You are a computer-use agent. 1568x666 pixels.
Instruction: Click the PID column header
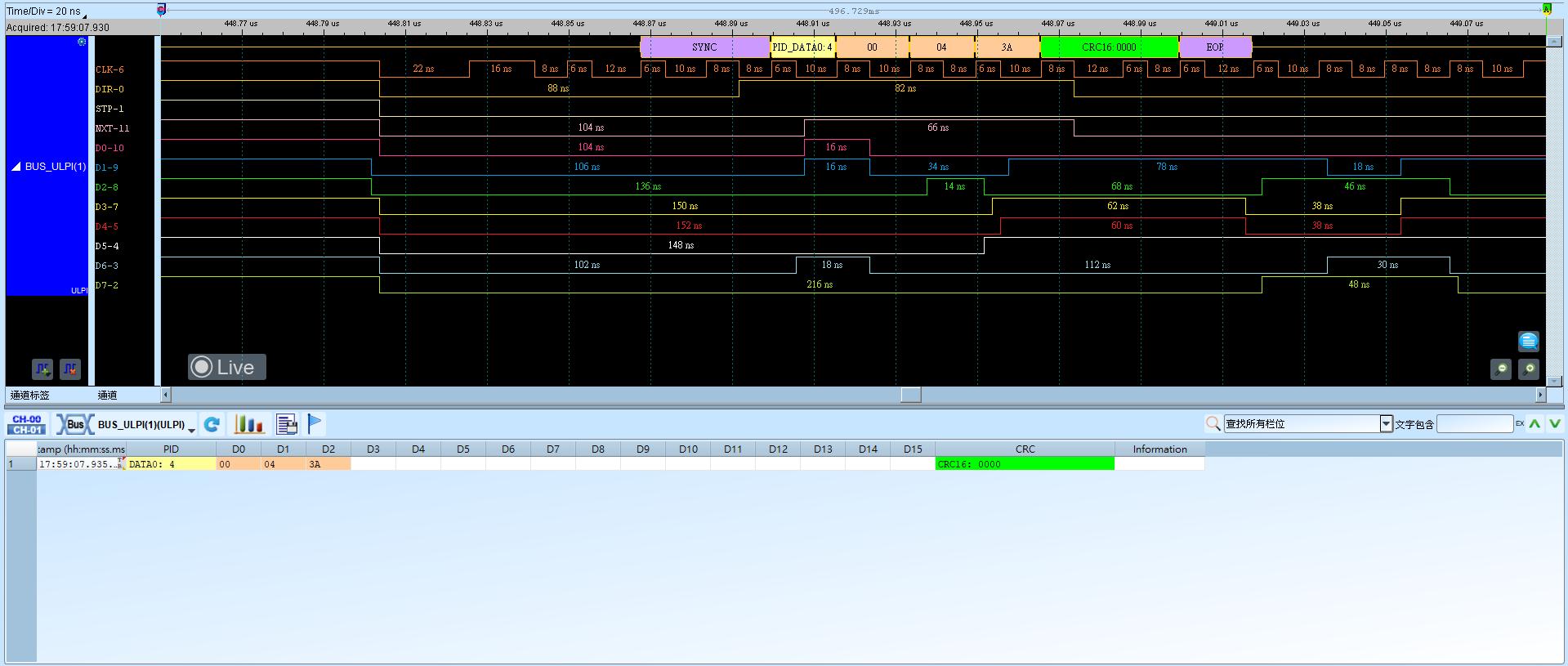coord(171,449)
